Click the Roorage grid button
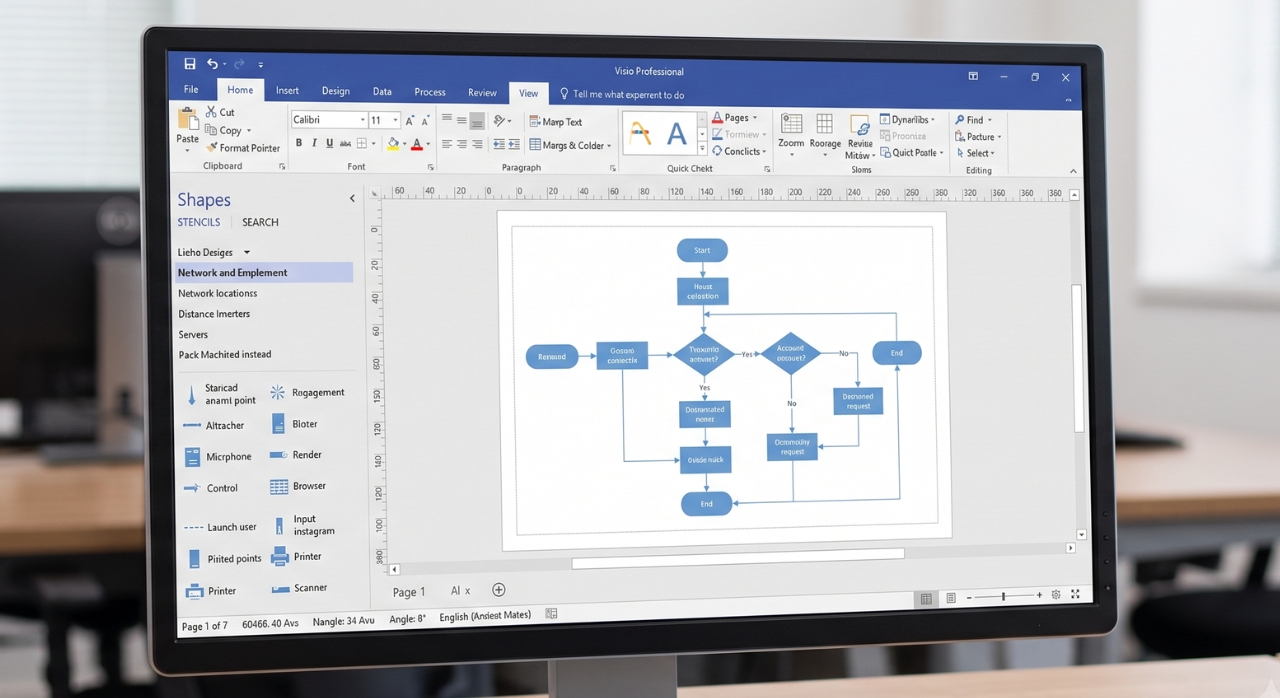The width and height of the screenshot is (1280, 698). coord(825,134)
